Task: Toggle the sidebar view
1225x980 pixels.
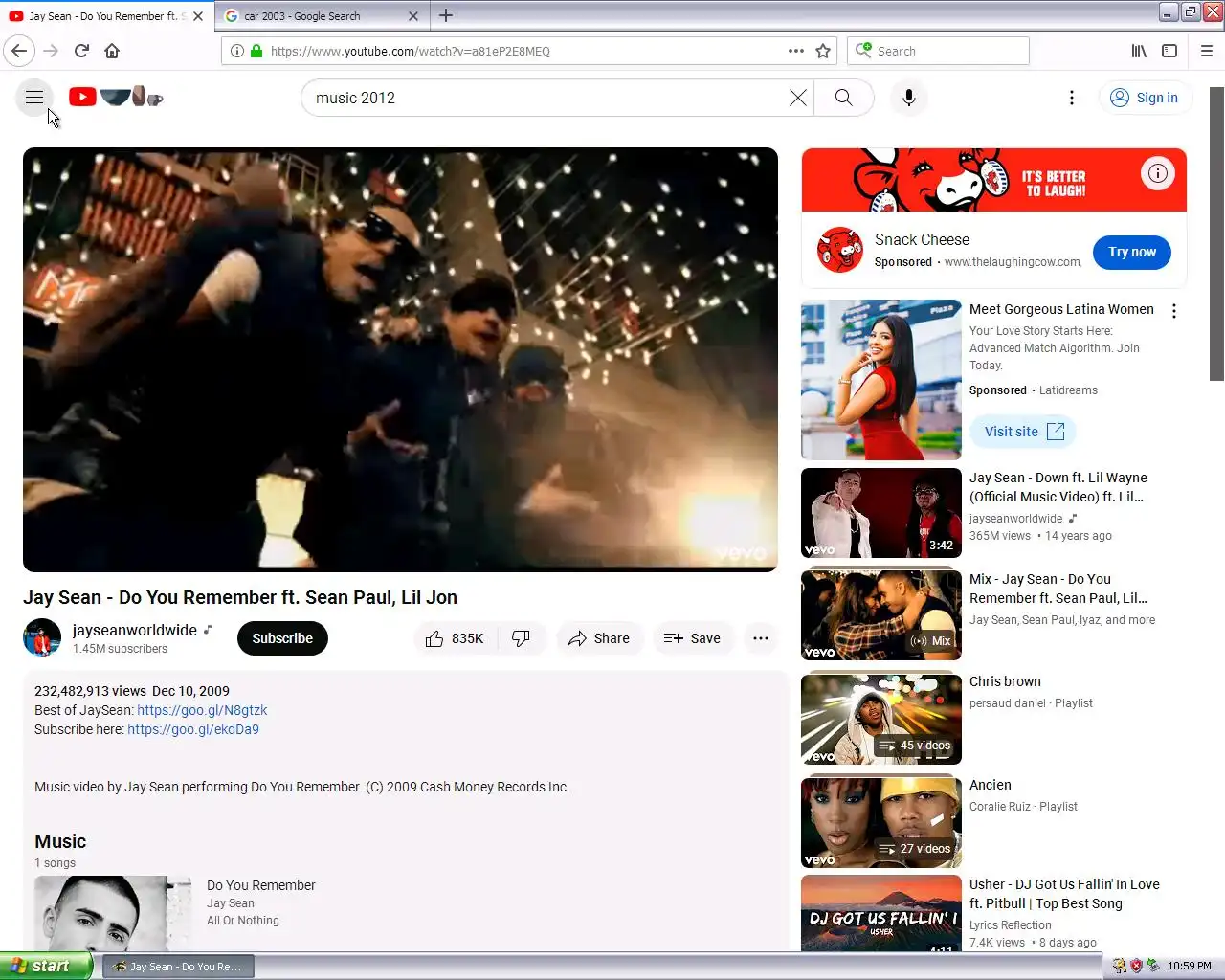Action: coord(1169,51)
